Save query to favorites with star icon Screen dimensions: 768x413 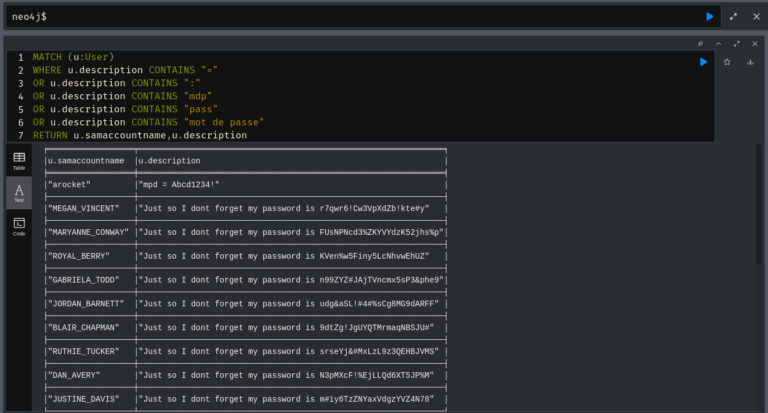tap(727, 62)
